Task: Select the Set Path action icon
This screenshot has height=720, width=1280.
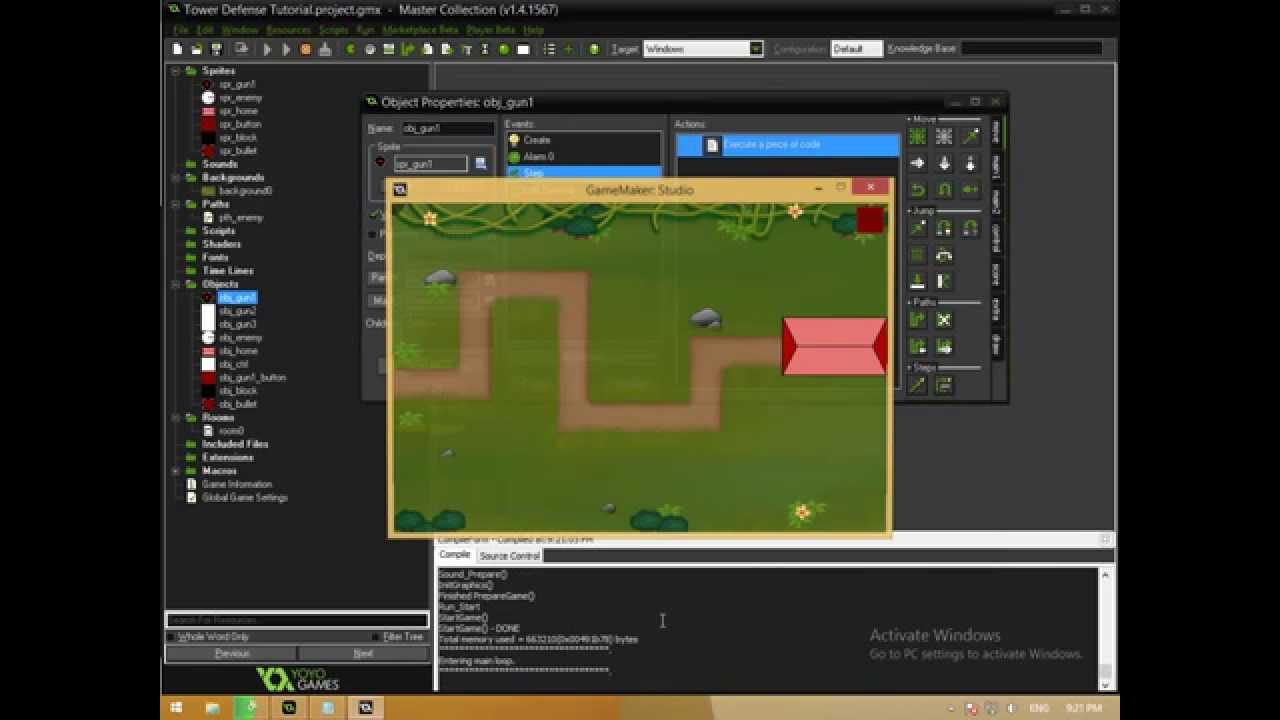Action: (x=917, y=320)
